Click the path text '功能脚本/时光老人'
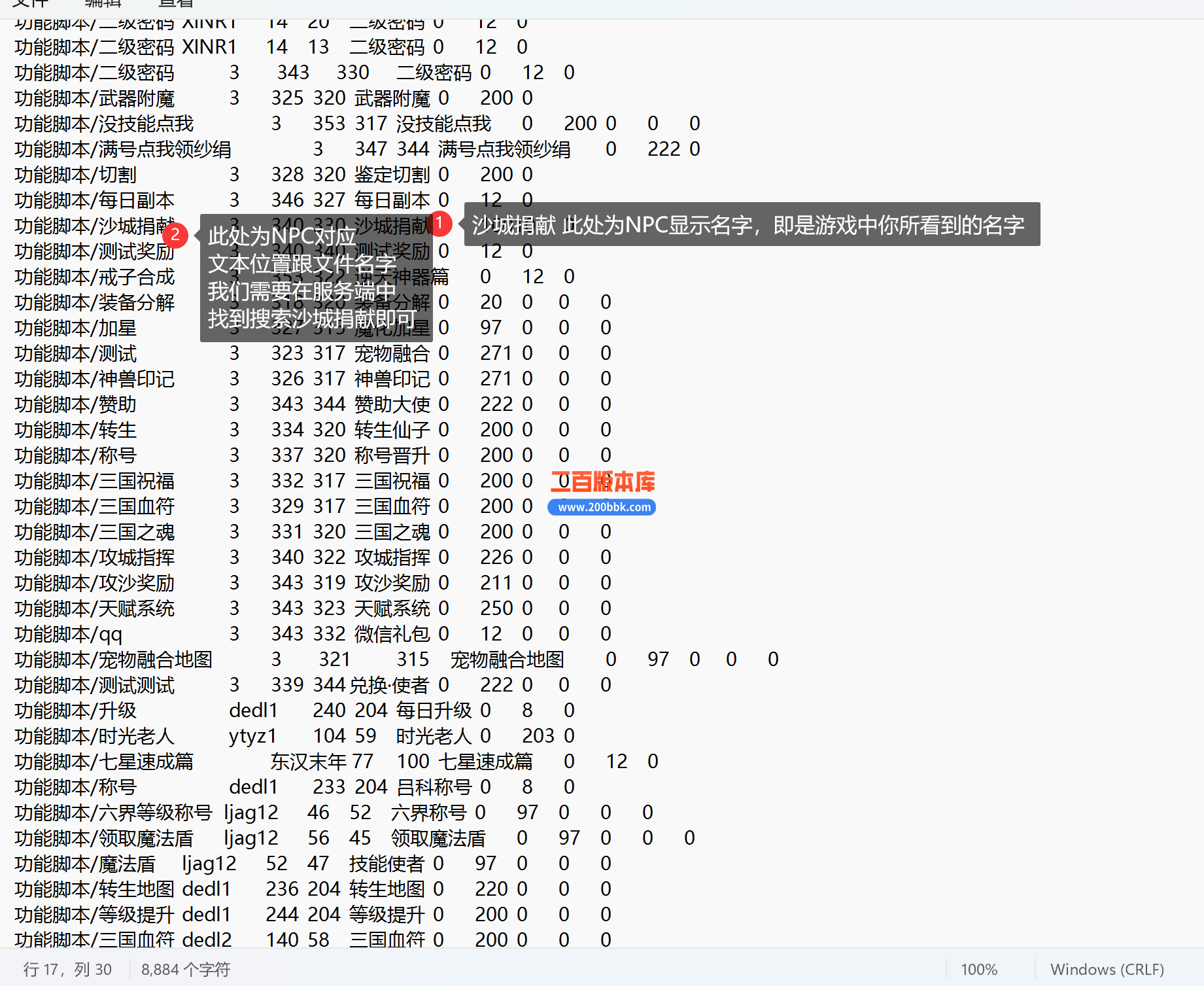This screenshot has height=986, width=1204. click(95, 736)
